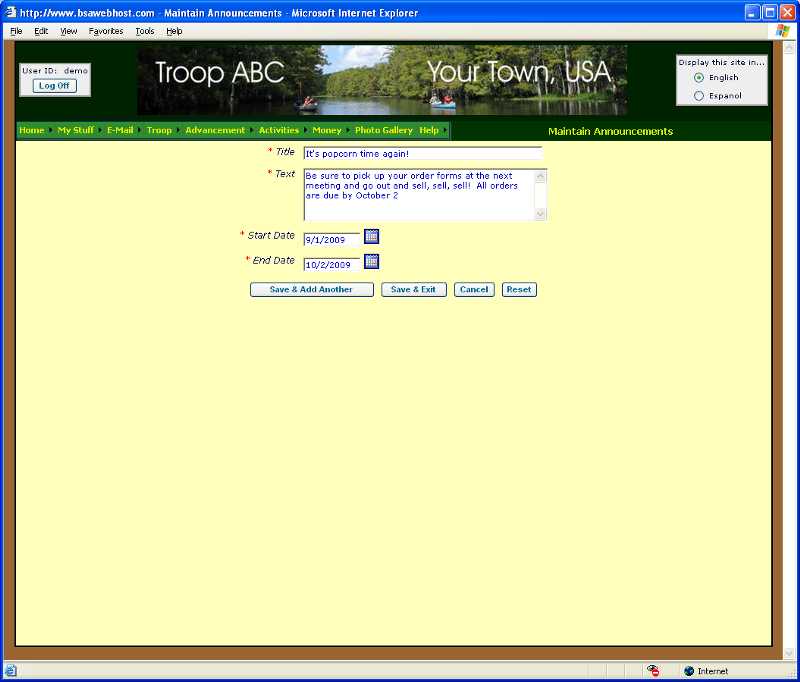Open the Advancement navigation menu
This screenshot has height=682, width=800.
click(x=215, y=131)
